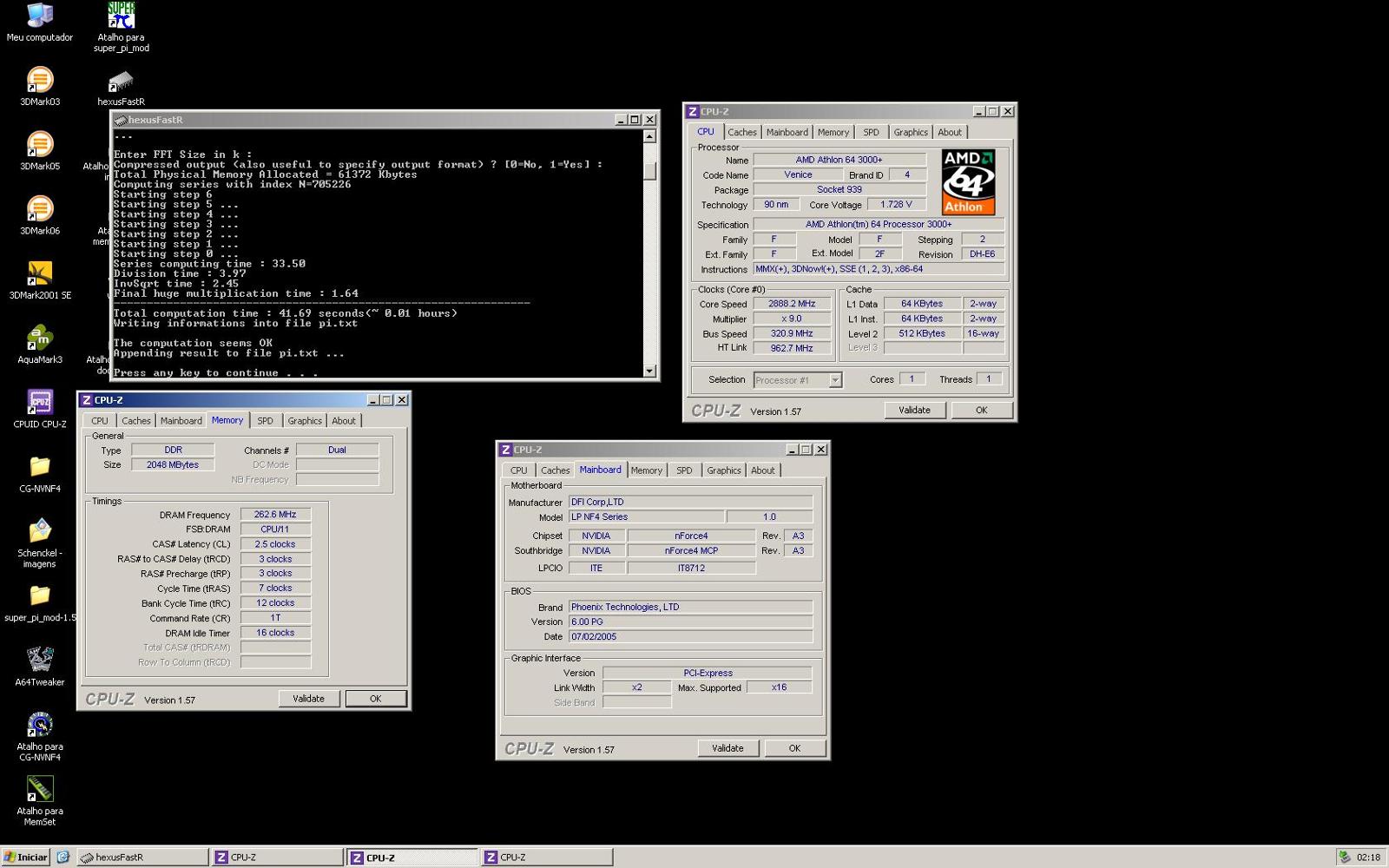Open SPD tab in Memory CPU-Z window

[265, 420]
